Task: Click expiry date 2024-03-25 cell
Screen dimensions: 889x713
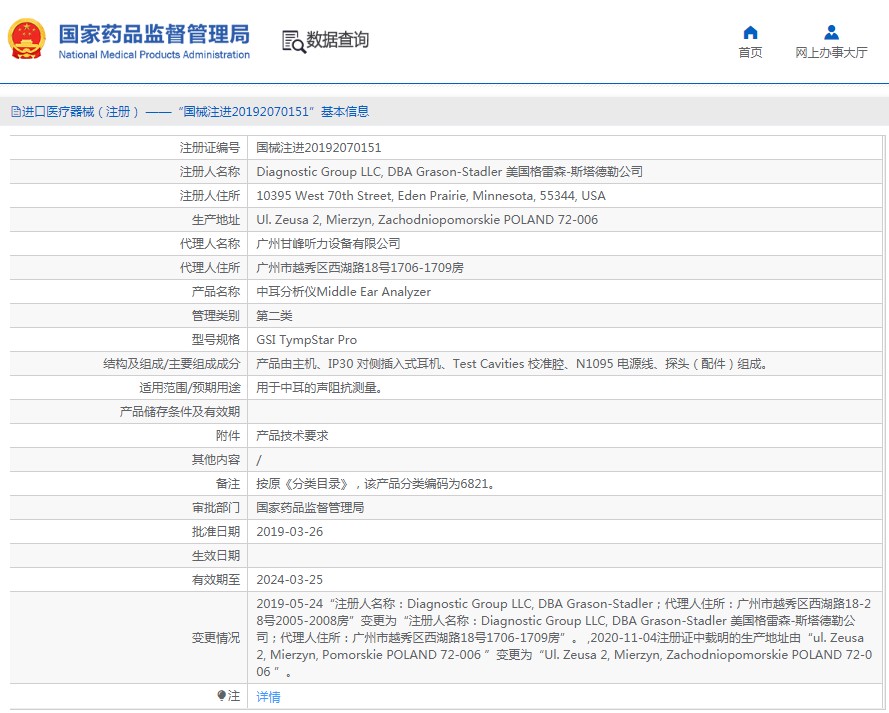Action: point(290,580)
